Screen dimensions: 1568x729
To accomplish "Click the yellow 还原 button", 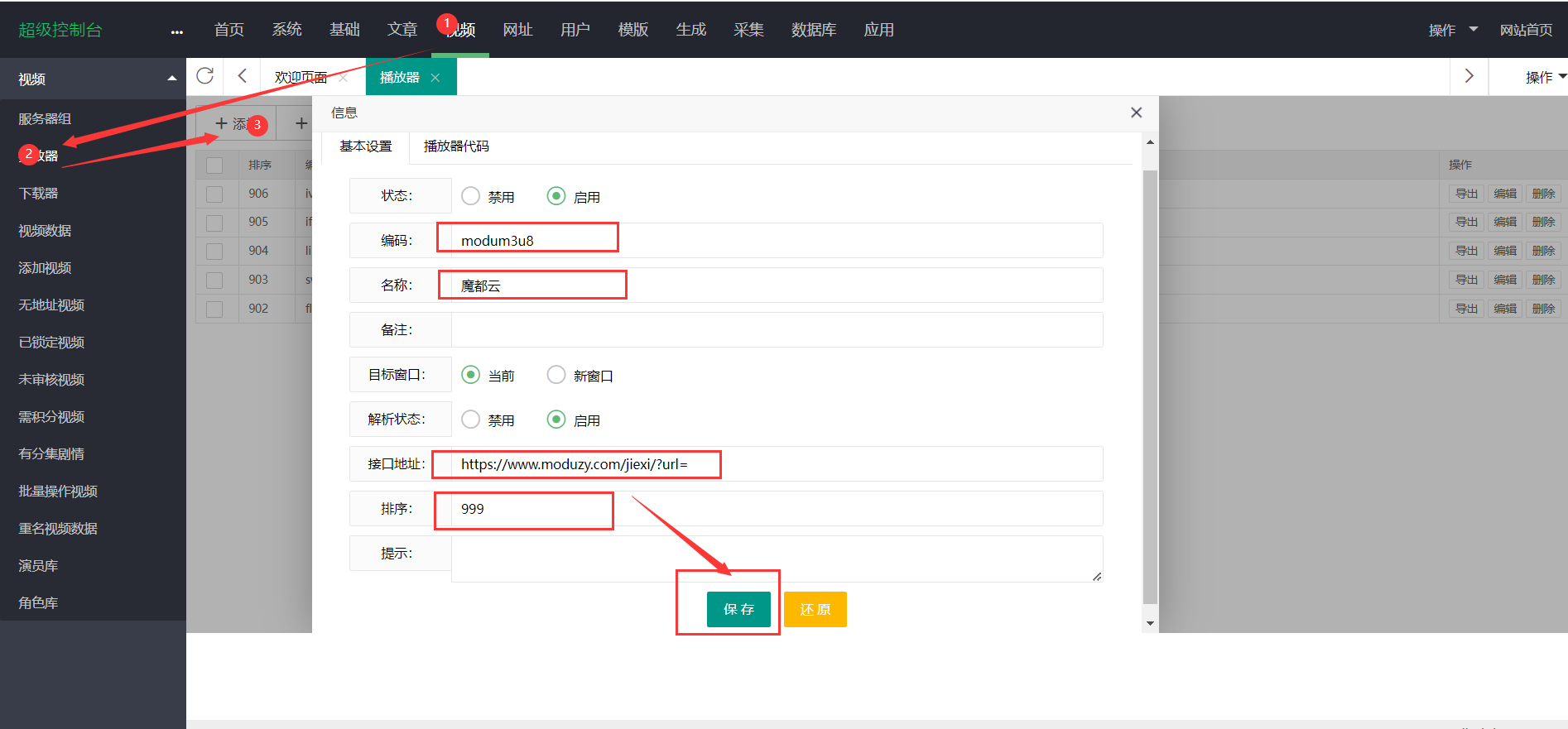I will pyautogui.click(x=815, y=609).
